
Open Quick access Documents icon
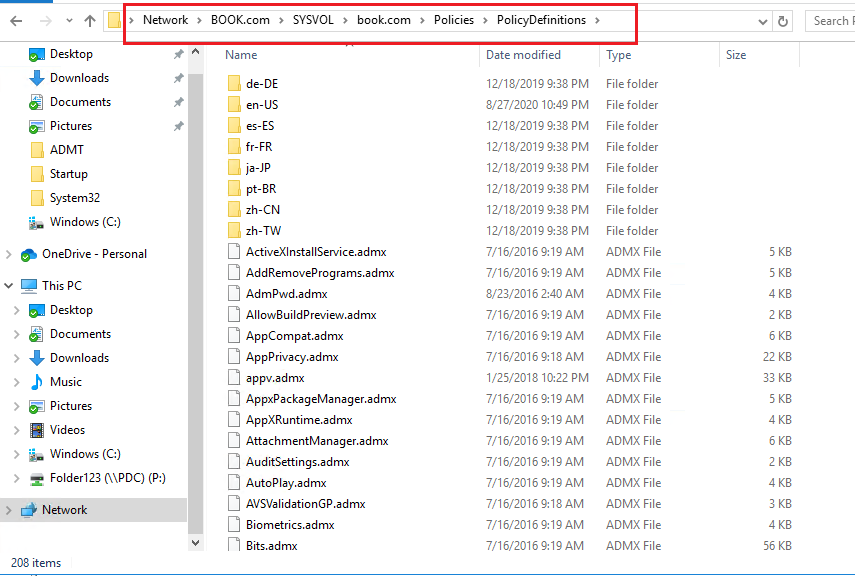(36, 102)
